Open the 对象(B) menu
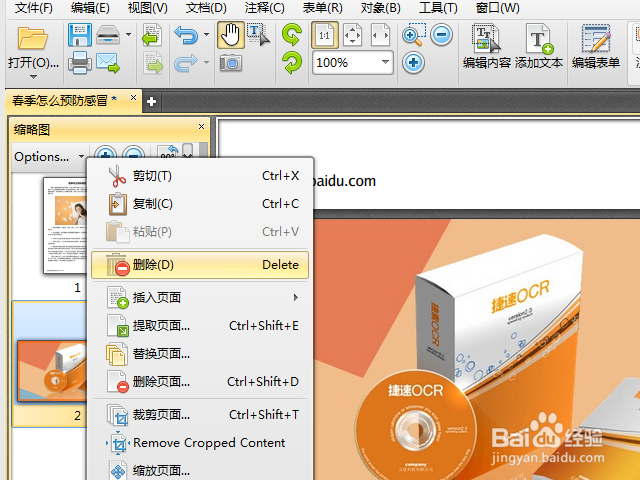Viewport: 640px width, 480px height. coord(380,8)
